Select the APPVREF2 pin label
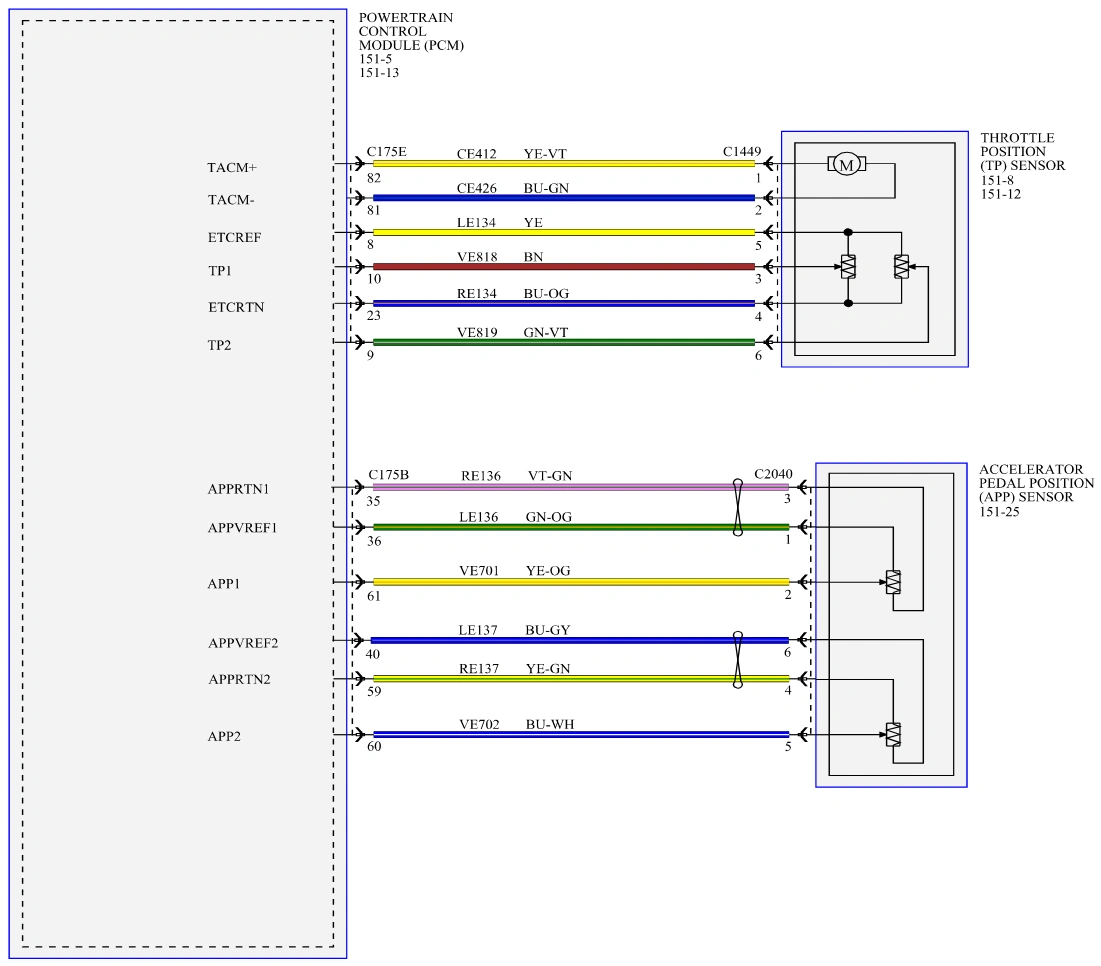Screen dimensions: 1101x966 click(243, 643)
